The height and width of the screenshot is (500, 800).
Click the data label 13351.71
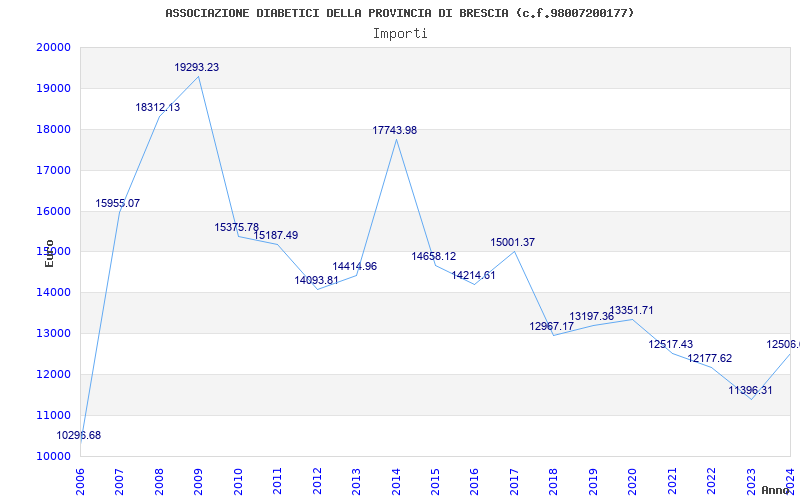tap(631, 310)
